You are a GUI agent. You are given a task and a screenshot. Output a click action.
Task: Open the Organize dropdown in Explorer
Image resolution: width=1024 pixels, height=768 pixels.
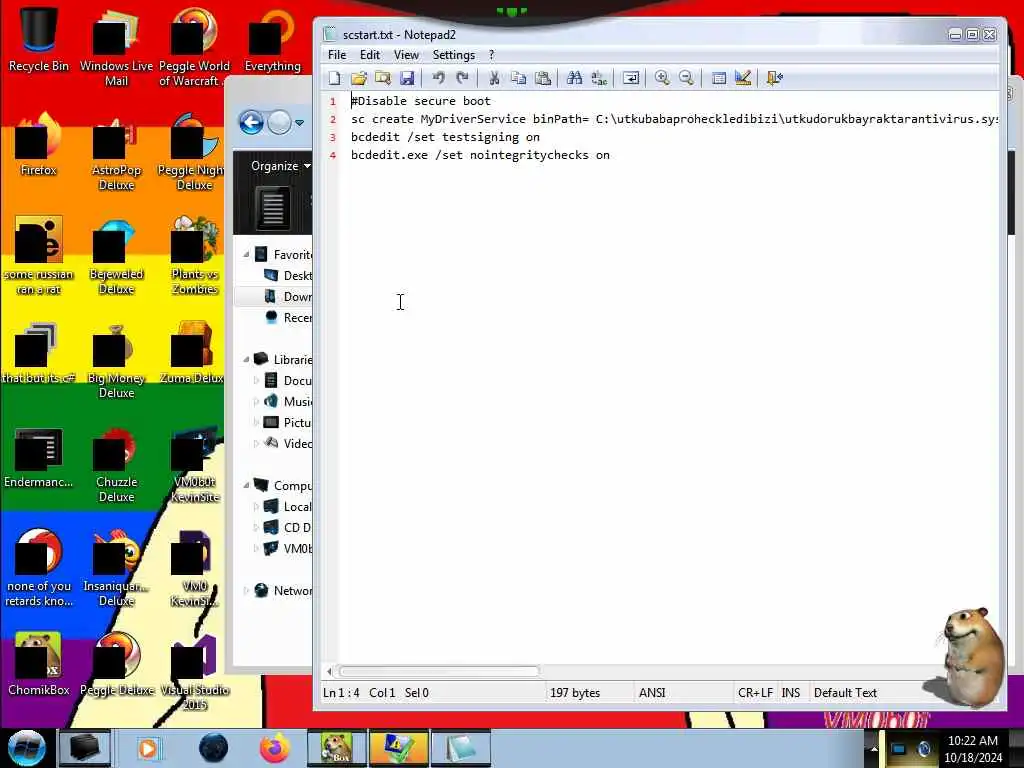280,166
